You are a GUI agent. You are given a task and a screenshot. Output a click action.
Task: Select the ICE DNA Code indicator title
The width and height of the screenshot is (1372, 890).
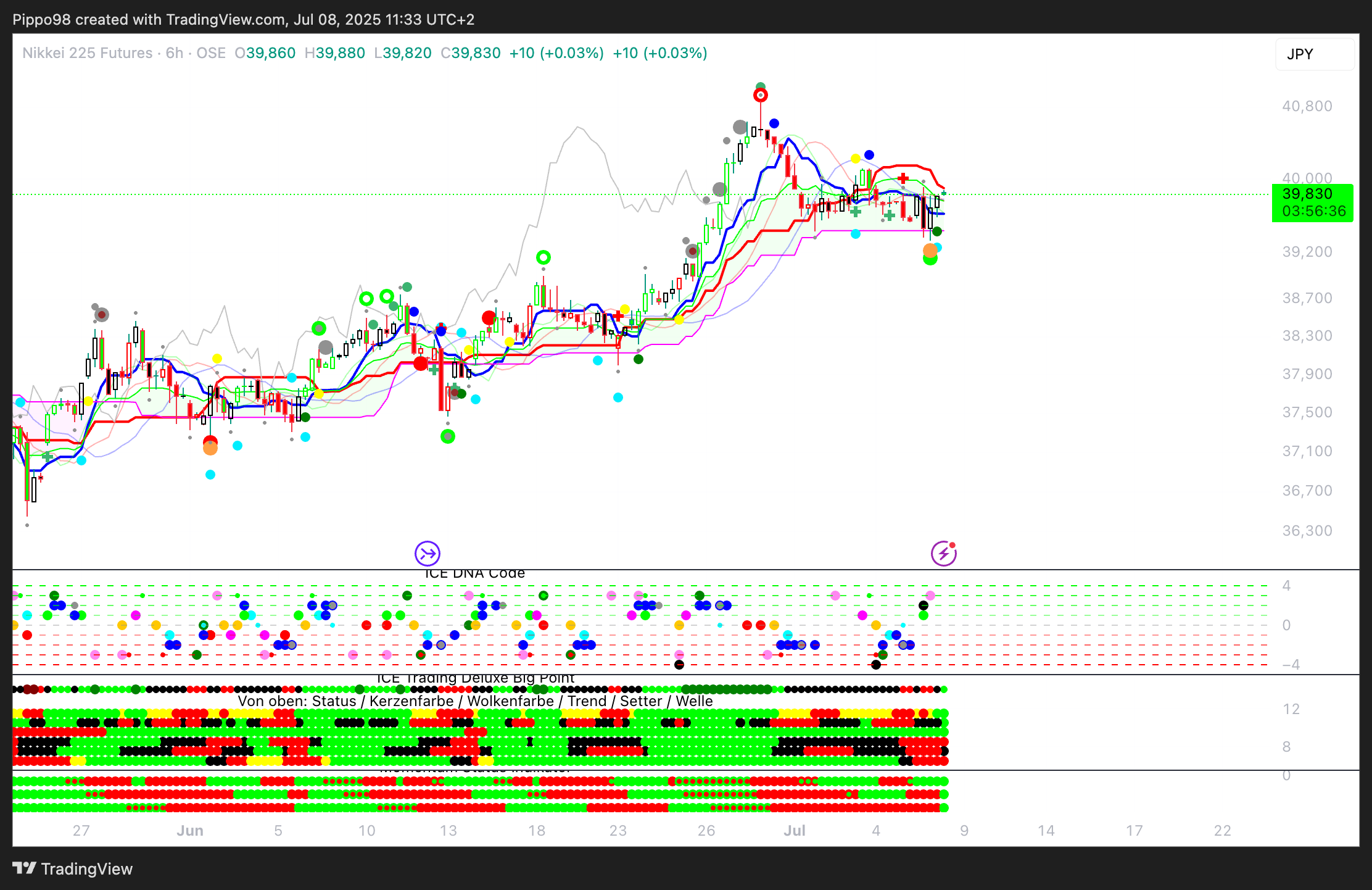474,573
